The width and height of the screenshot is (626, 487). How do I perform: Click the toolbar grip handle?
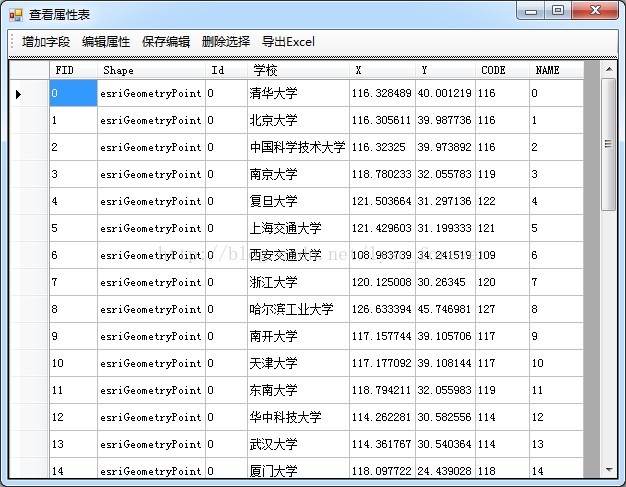click(x=12, y=42)
